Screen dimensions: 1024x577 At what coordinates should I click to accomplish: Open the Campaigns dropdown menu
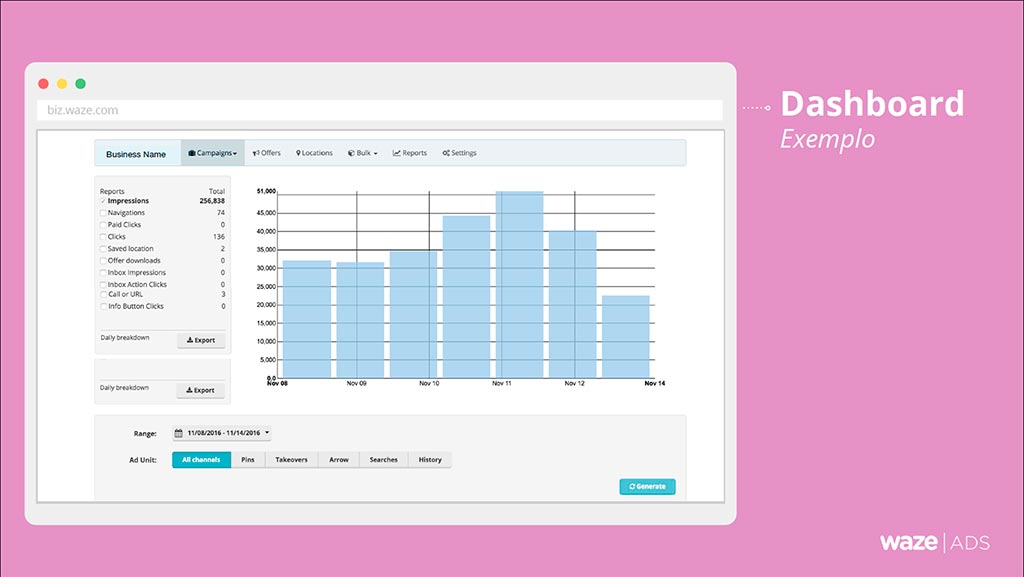[x=212, y=153]
